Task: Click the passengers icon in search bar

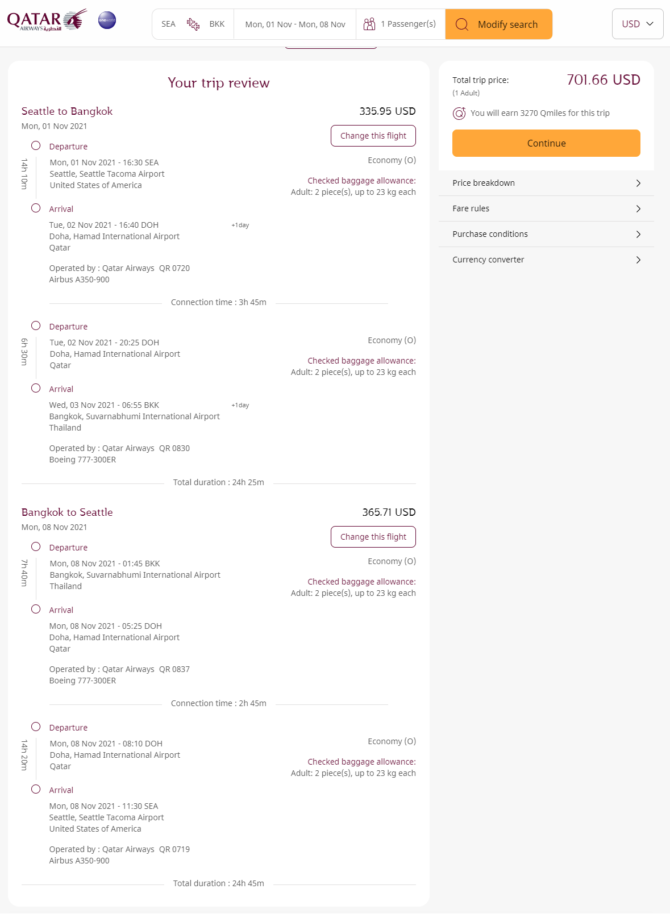Action: (x=369, y=24)
